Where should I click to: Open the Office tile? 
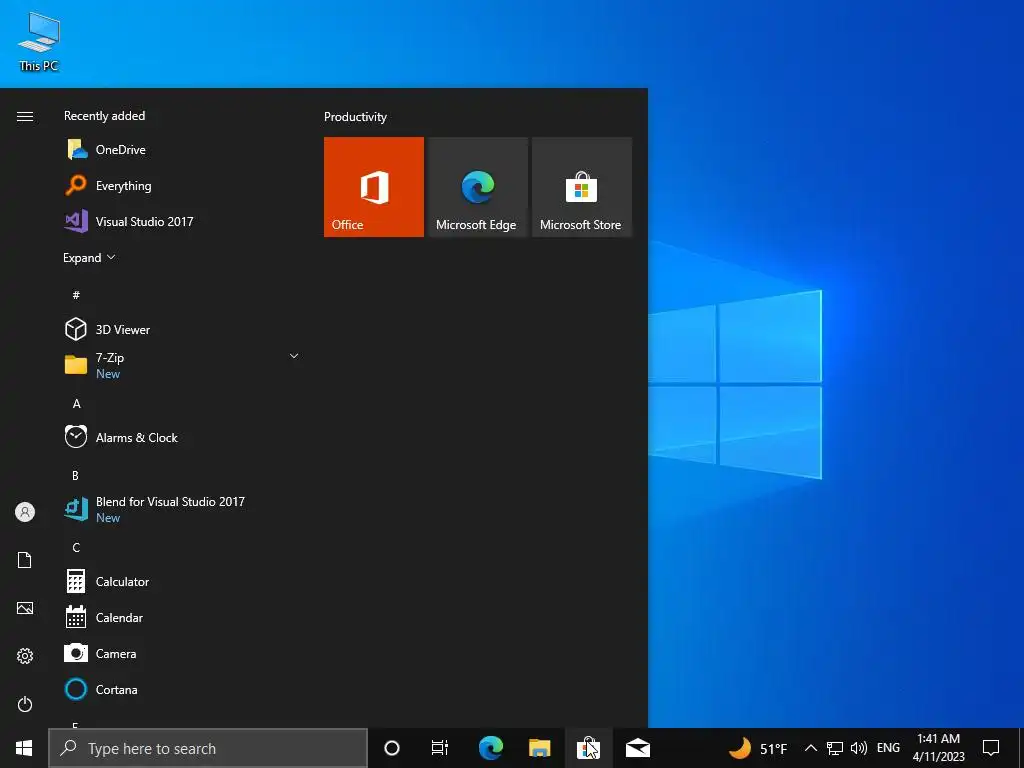click(374, 187)
